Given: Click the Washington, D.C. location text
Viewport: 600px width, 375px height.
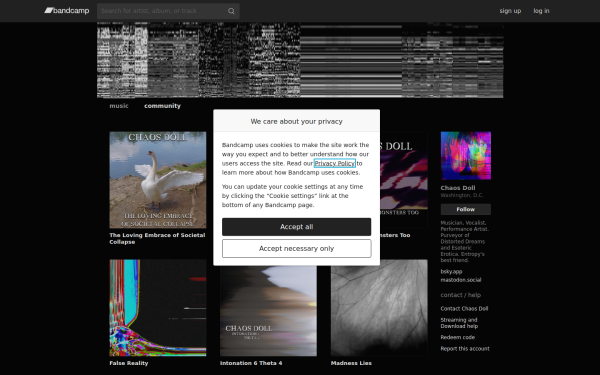Looking at the screenshot, I should [462, 196].
